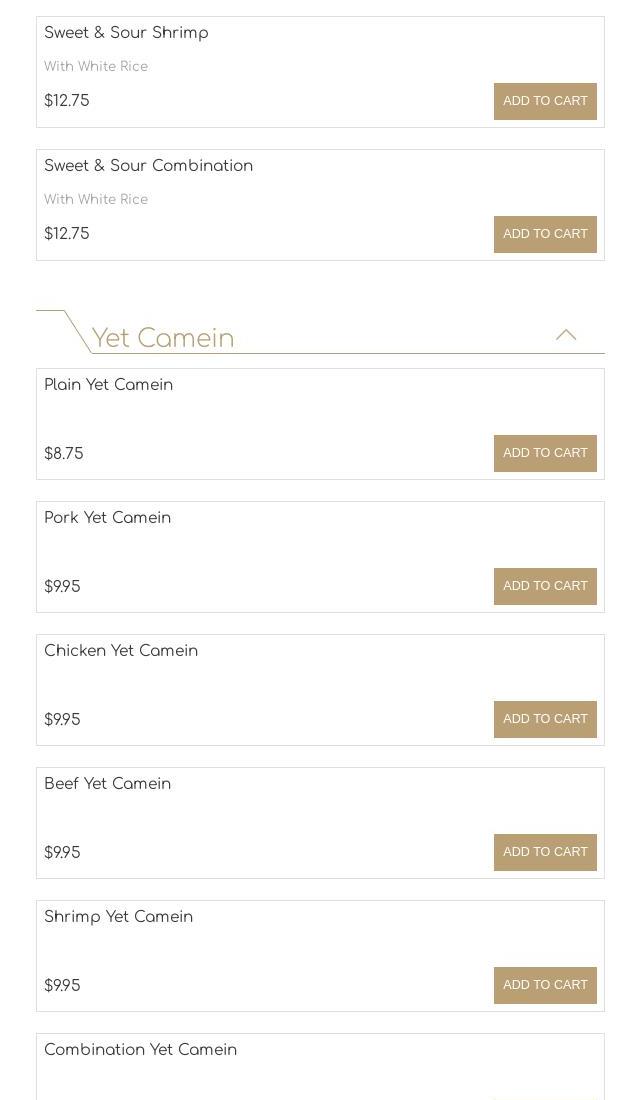Select the Shrimp Yet Camein item name
Image resolution: width=635 pixels, height=1100 pixels.
[118, 917]
